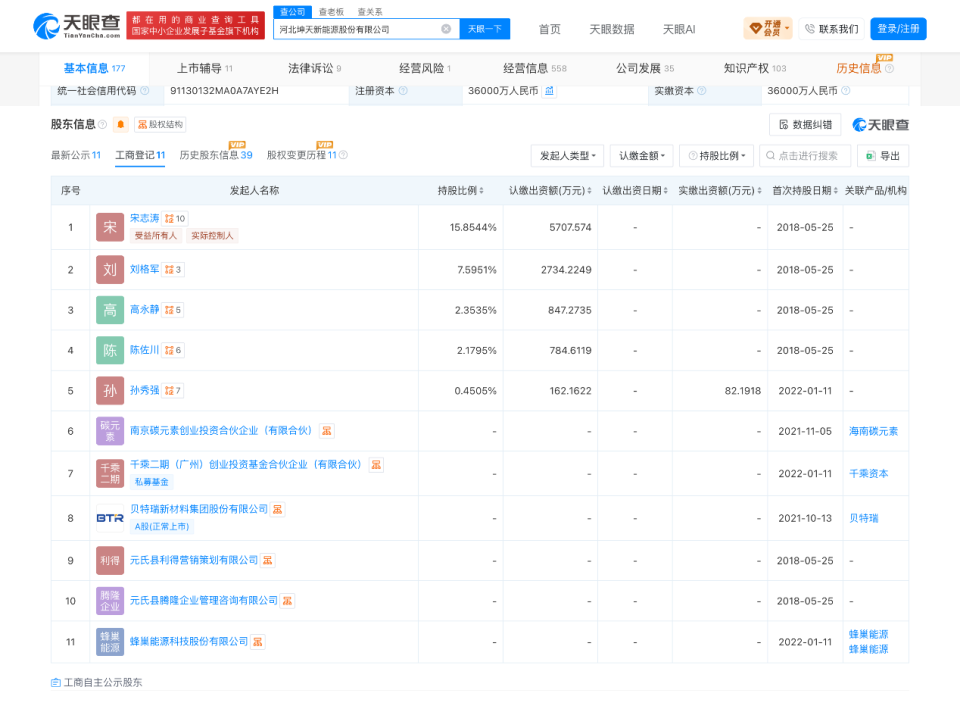
Task: Expand the 开通会员 VIP dropdown
Action: (768, 28)
